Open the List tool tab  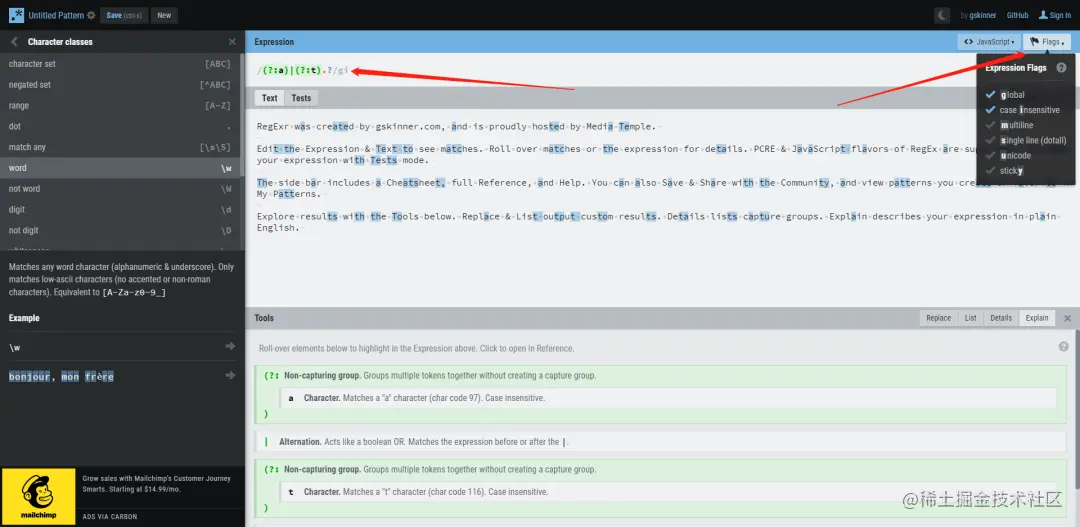pos(970,318)
